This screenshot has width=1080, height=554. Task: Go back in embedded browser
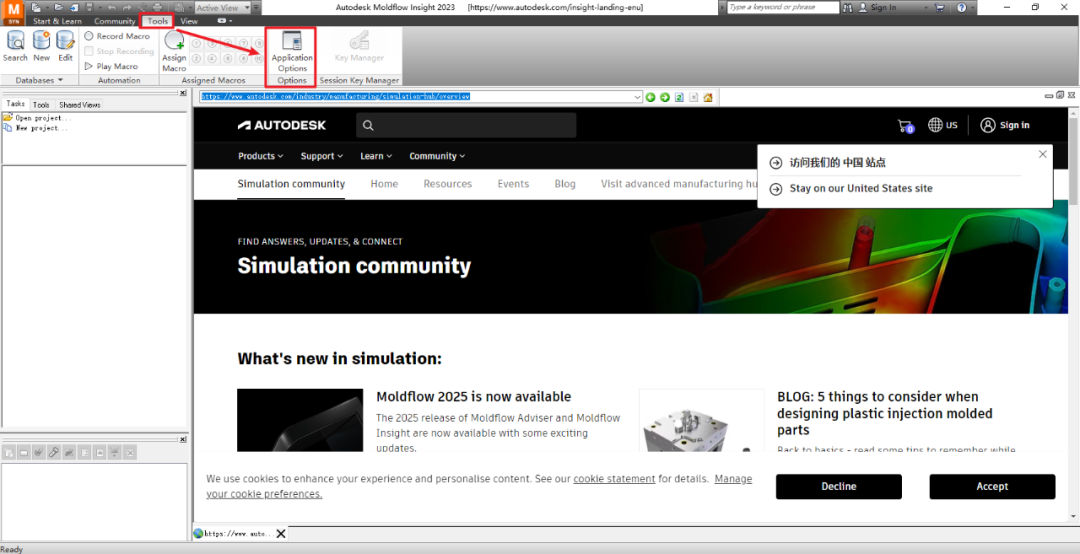651,97
